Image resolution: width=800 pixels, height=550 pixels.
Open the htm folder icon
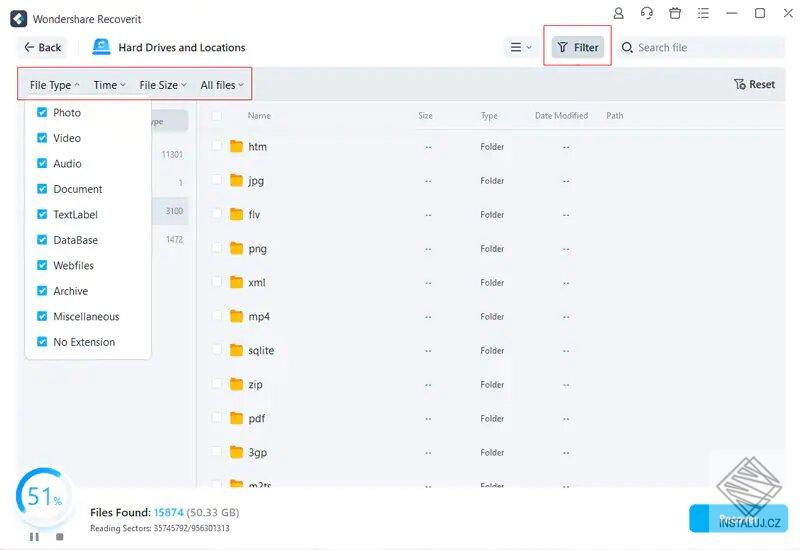pyautogui.click(x=236, y=146)
